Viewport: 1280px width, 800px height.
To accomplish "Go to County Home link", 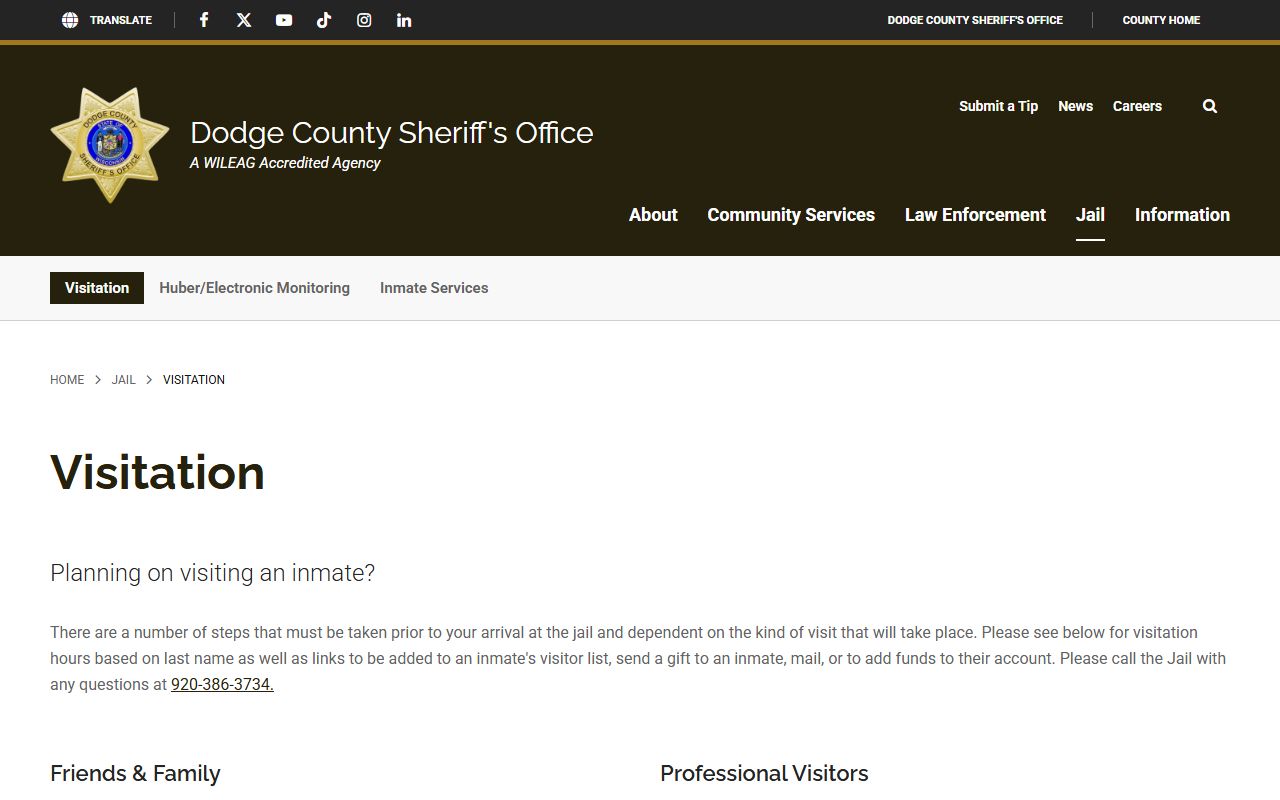I will coord(1161,20).
